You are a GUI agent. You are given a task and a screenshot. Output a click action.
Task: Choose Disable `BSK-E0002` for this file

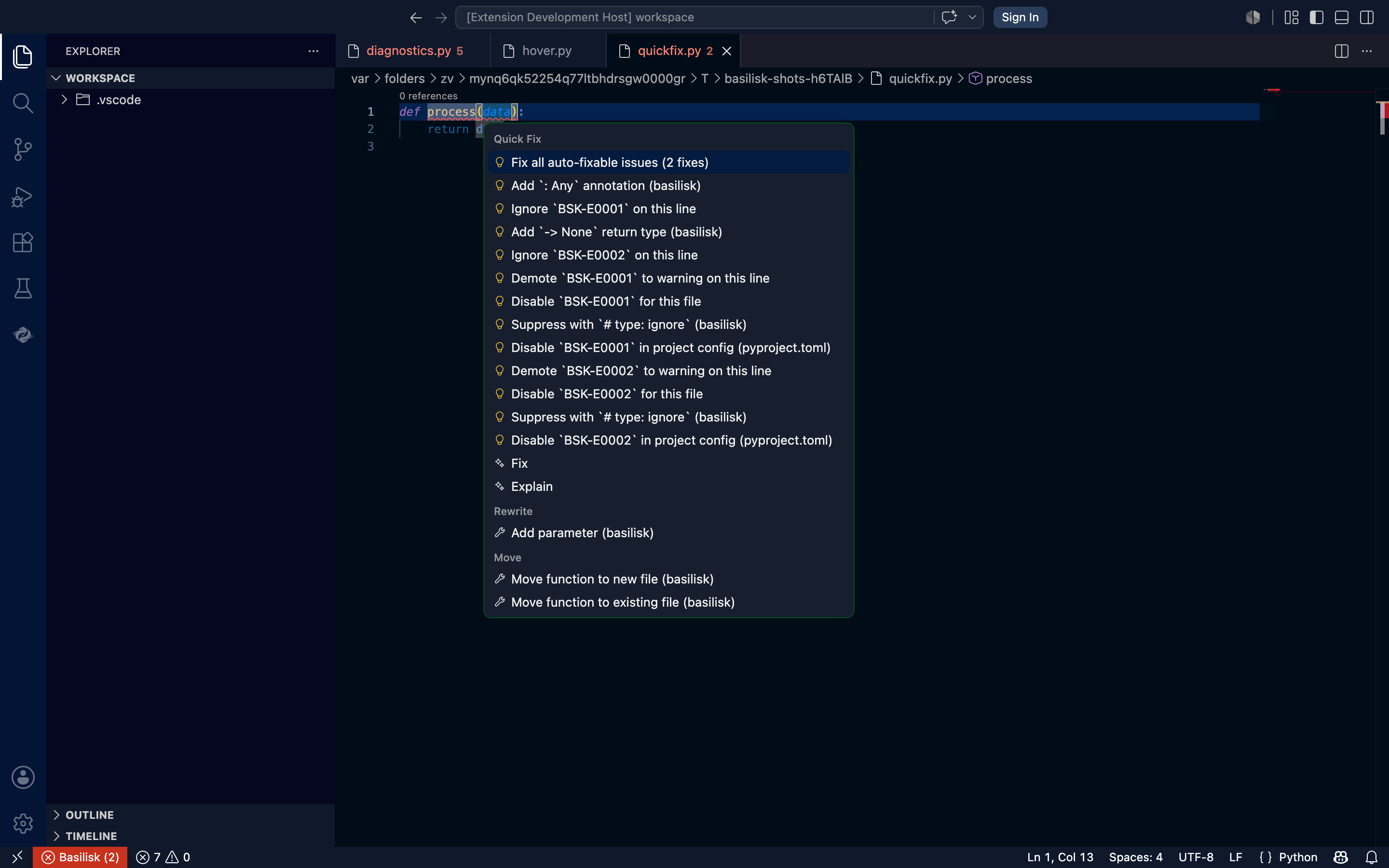click(x=668, y=394)
